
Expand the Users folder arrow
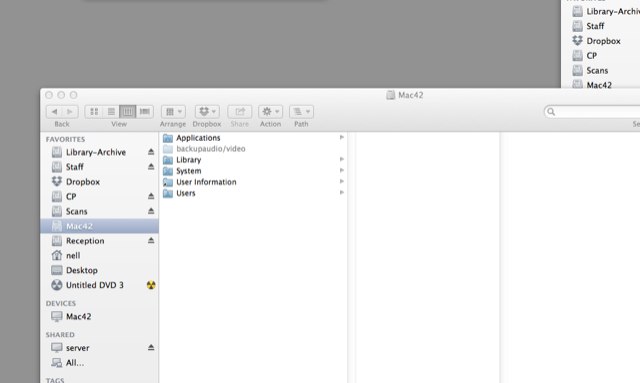pos(342,193)
